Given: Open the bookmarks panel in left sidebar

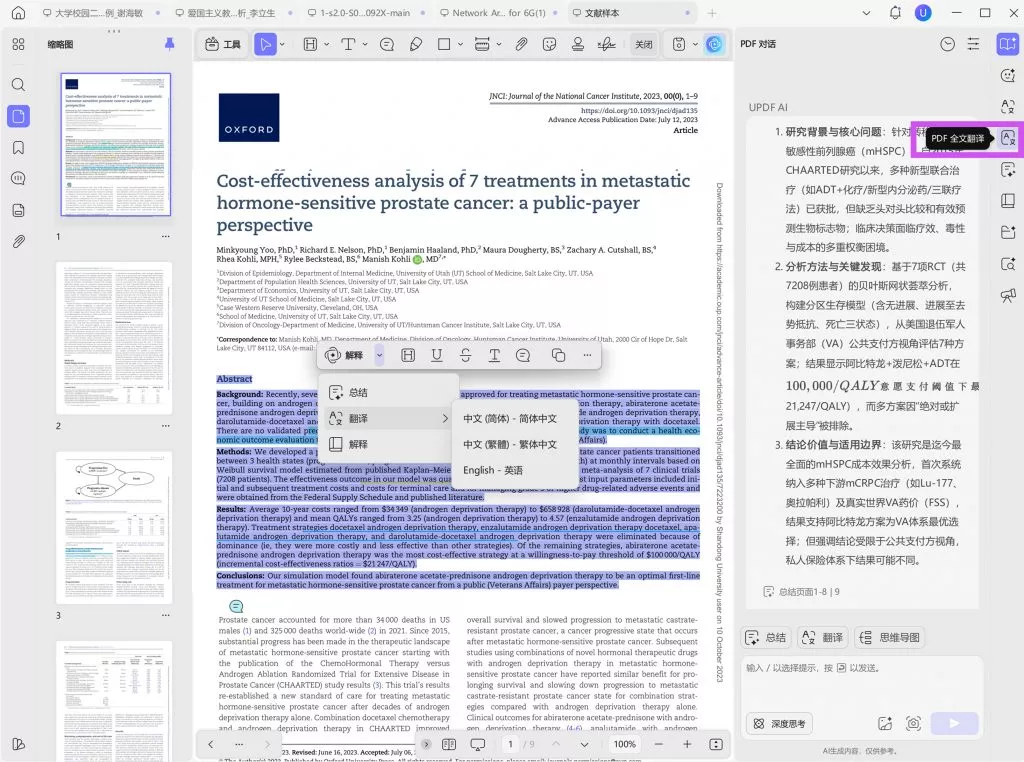Looking at the screenshot, I should click(18, 148).
